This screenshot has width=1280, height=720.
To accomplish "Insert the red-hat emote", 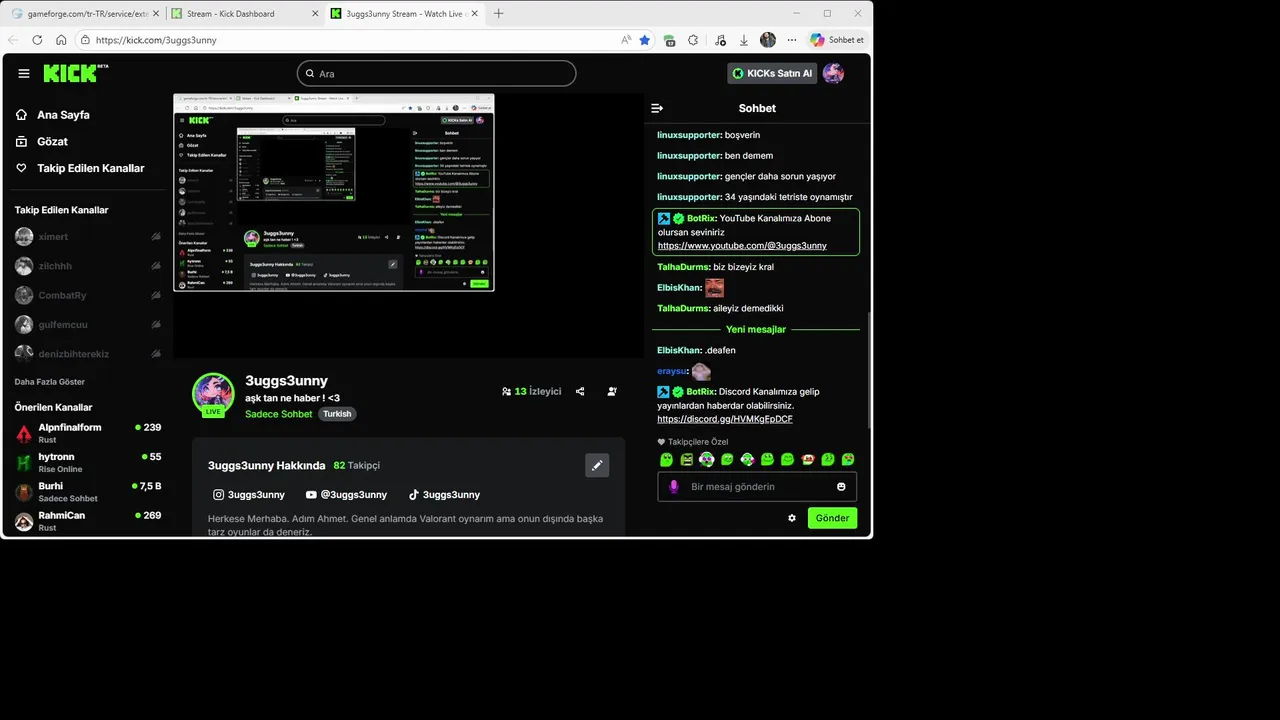I will (808, 460).
